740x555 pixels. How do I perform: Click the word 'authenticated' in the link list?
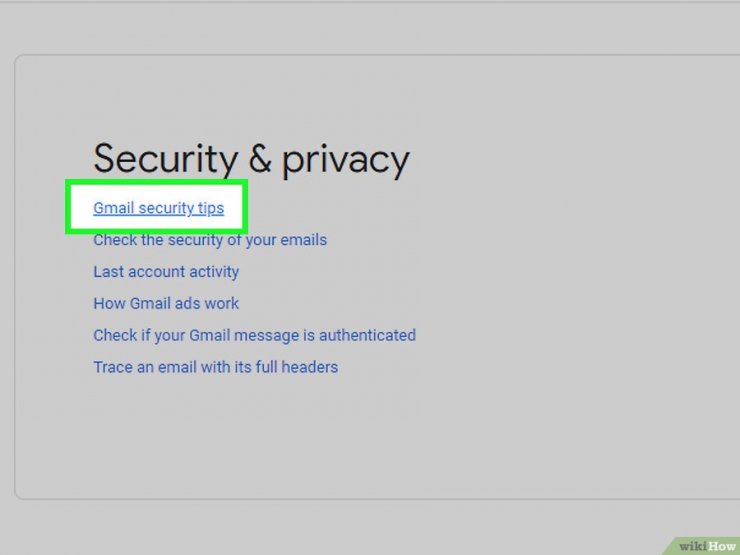367,335
